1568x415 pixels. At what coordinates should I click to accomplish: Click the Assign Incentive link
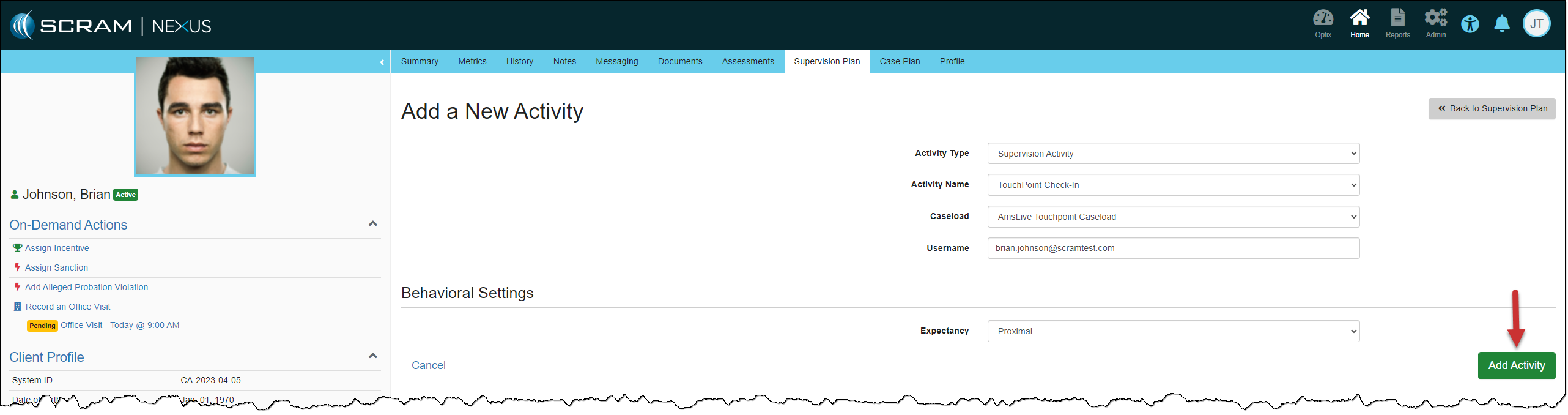(x=57, y=248)
